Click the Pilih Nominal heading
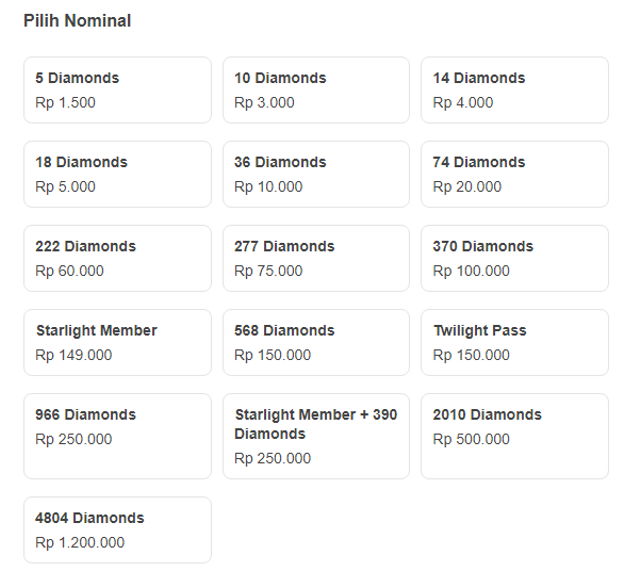This screenshot has height=587, width=640. [77, 21]
